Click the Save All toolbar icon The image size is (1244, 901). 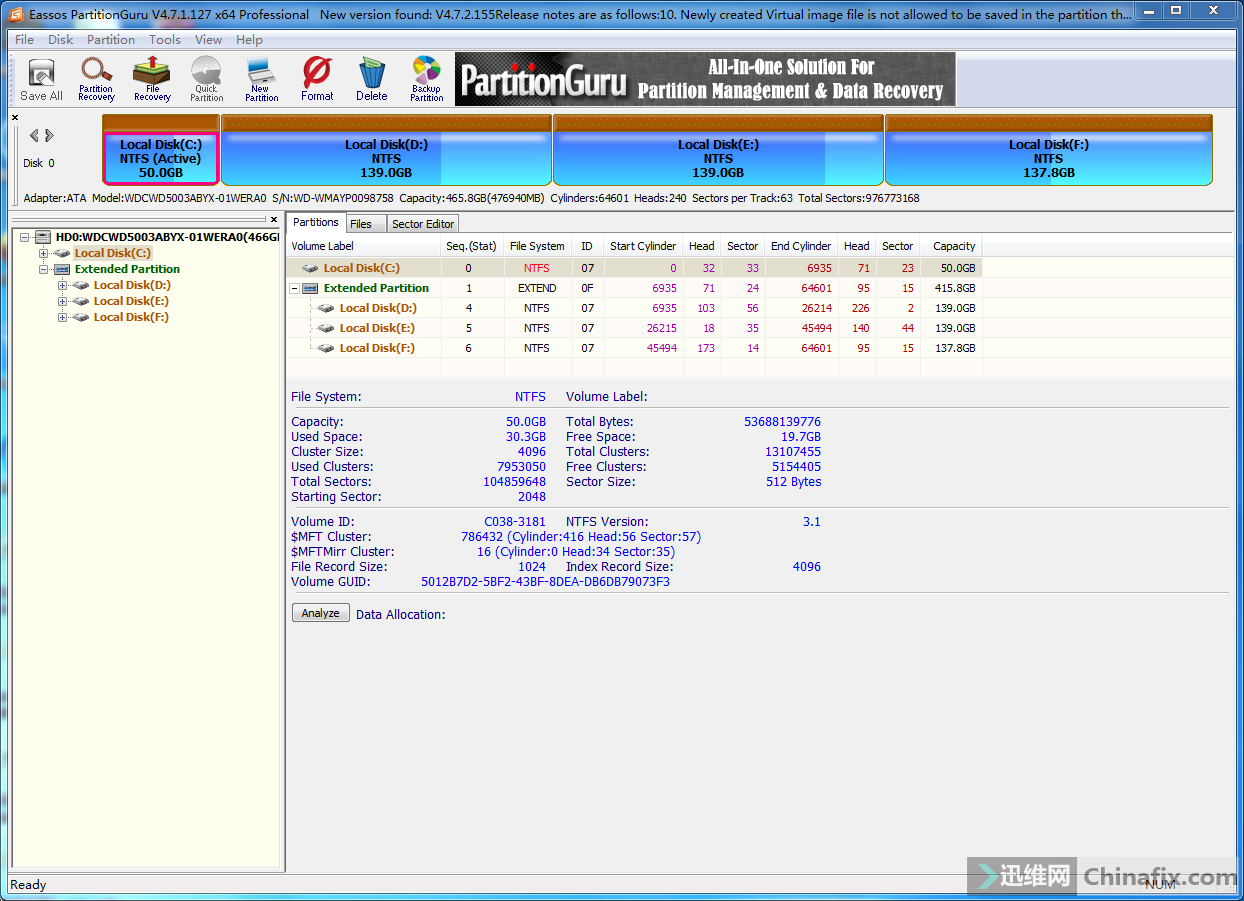pyautogui.click(x=41, y=79)
